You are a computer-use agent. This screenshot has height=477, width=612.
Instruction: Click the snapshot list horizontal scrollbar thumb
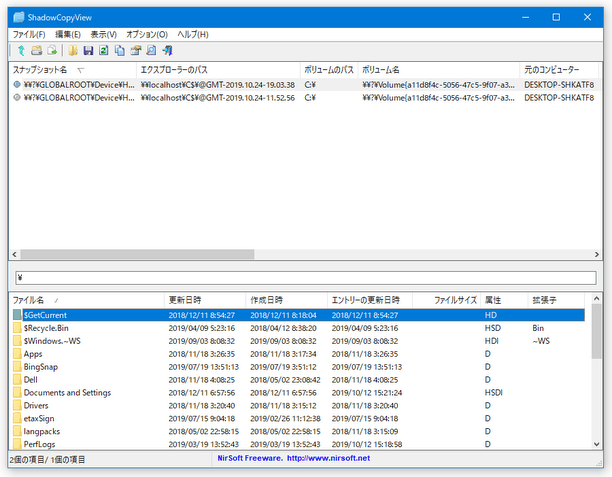137,255
